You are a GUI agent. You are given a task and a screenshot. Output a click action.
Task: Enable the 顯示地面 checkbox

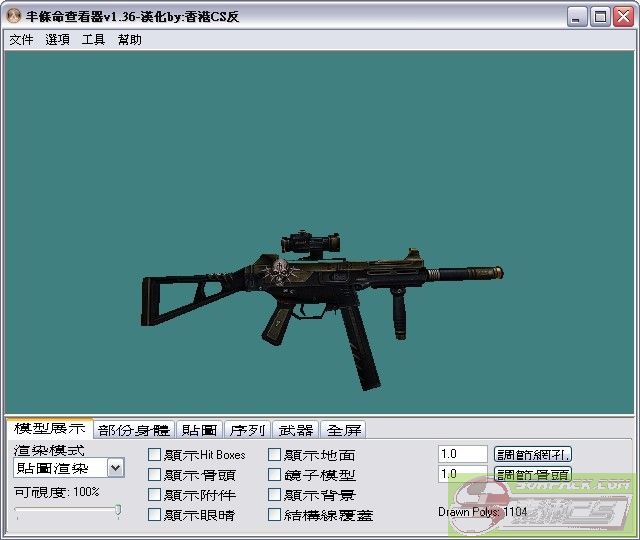275,455
